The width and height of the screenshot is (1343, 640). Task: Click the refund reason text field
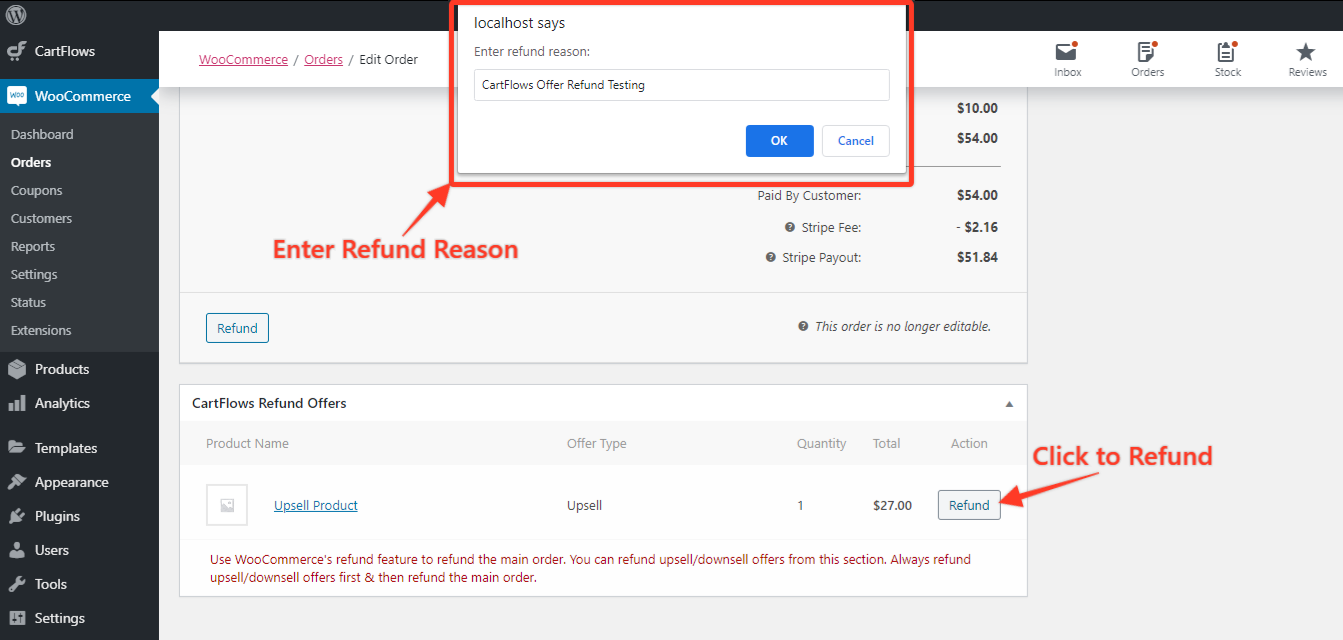click(681, 85)
